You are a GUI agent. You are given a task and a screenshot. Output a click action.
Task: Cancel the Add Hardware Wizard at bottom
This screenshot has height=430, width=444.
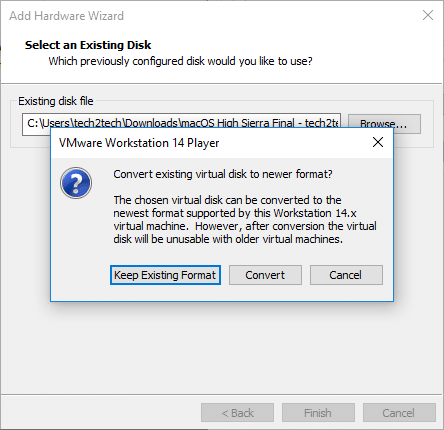(x=399, y=413)
